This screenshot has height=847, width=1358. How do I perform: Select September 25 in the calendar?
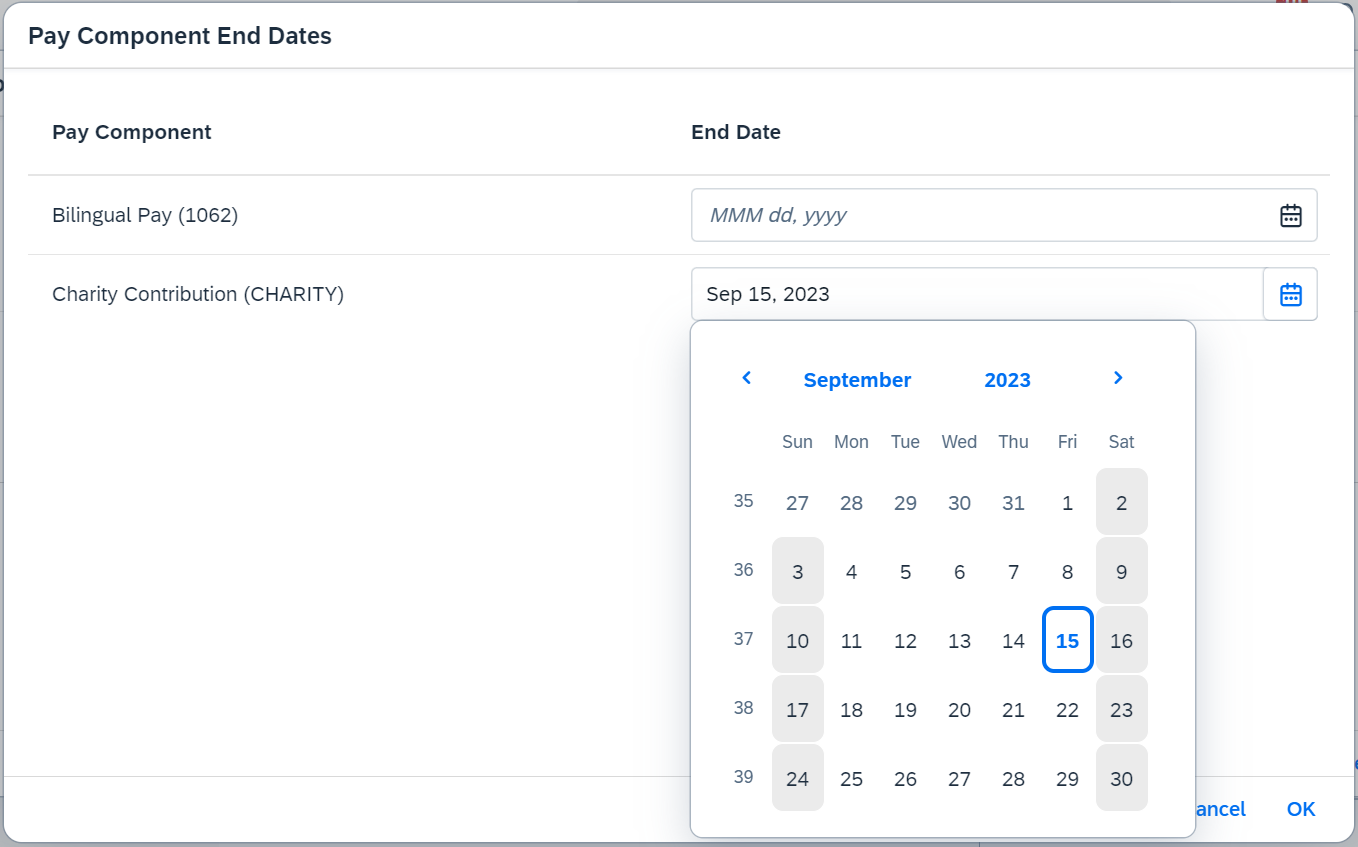[x=852, y=778]
